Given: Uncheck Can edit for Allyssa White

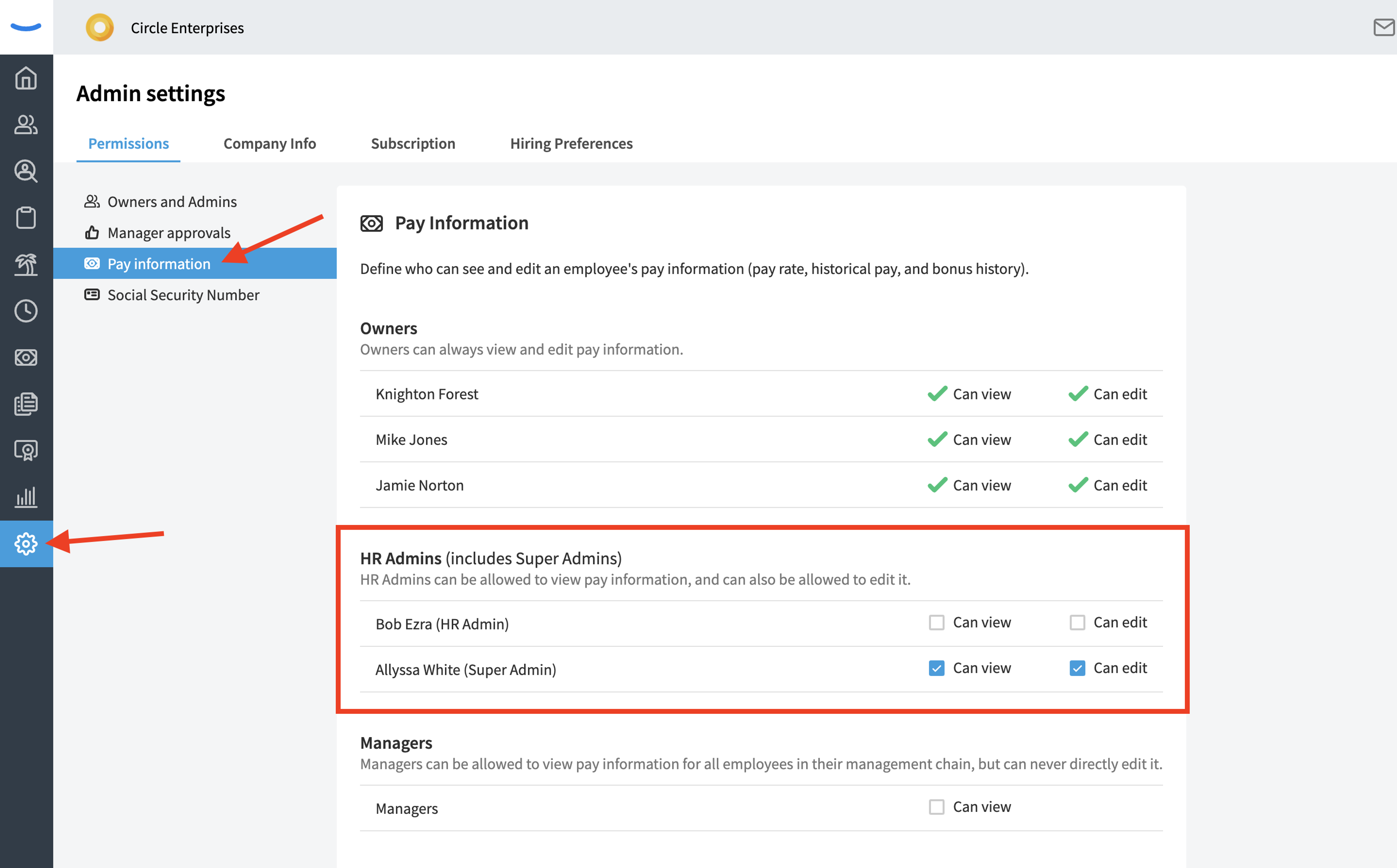Looking at the screenshot, I should pyautogui.click(x=1077, y=668).
